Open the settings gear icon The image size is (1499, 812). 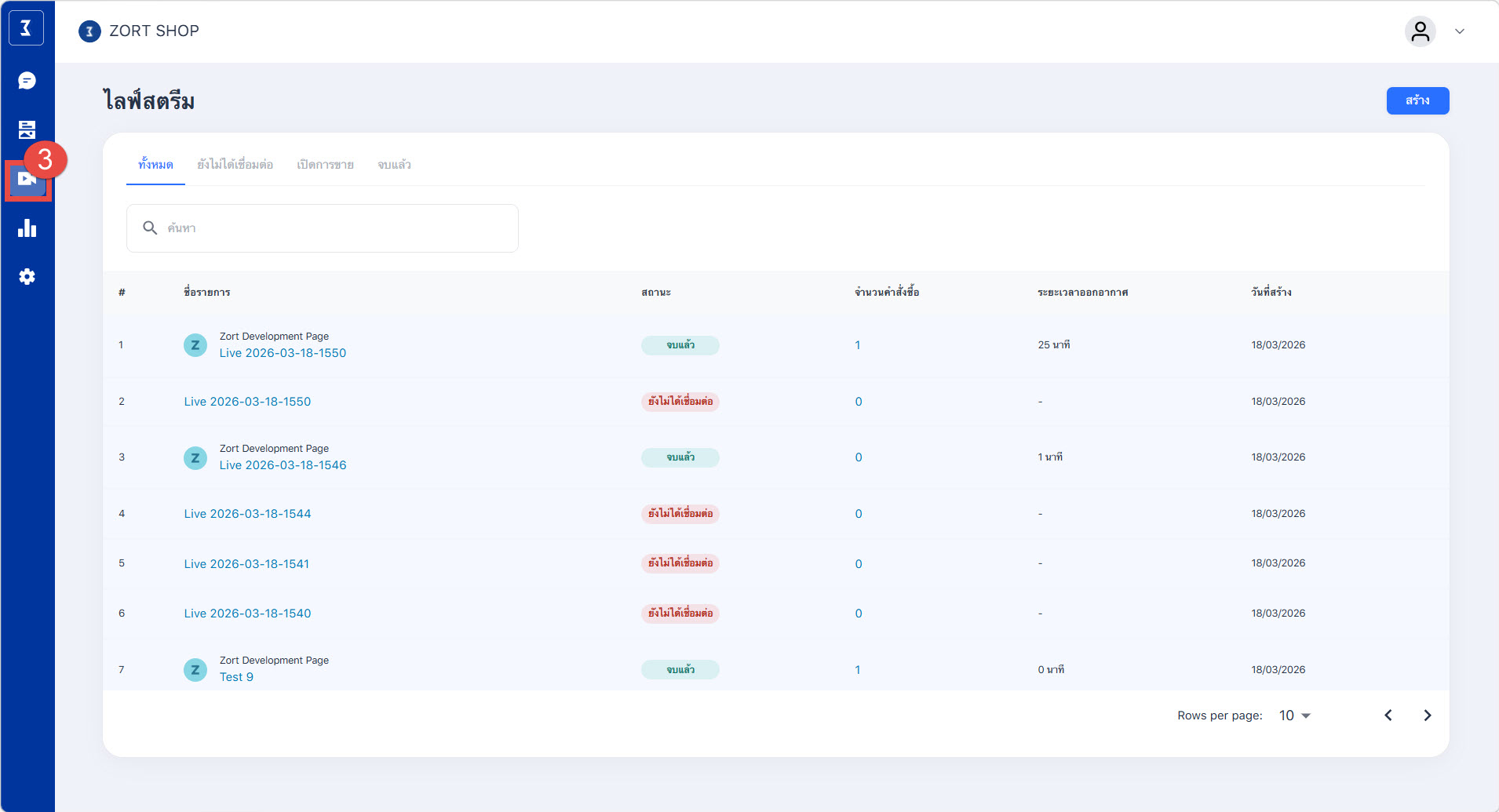tap(27, 277)
